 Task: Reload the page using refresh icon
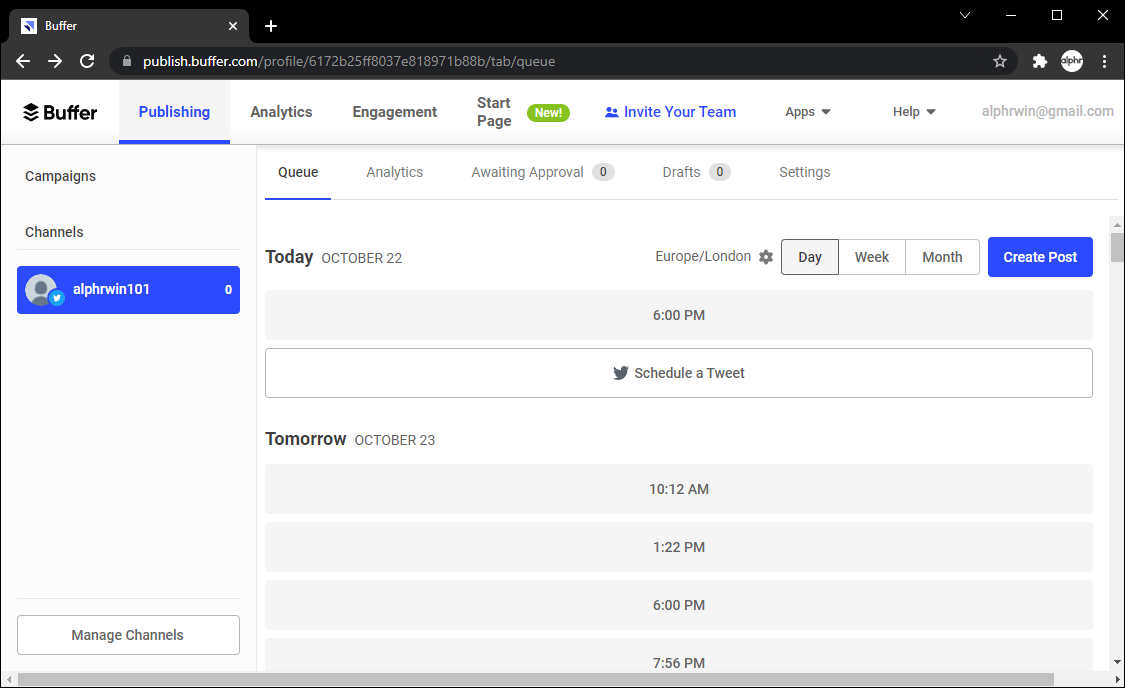[87, 61]
